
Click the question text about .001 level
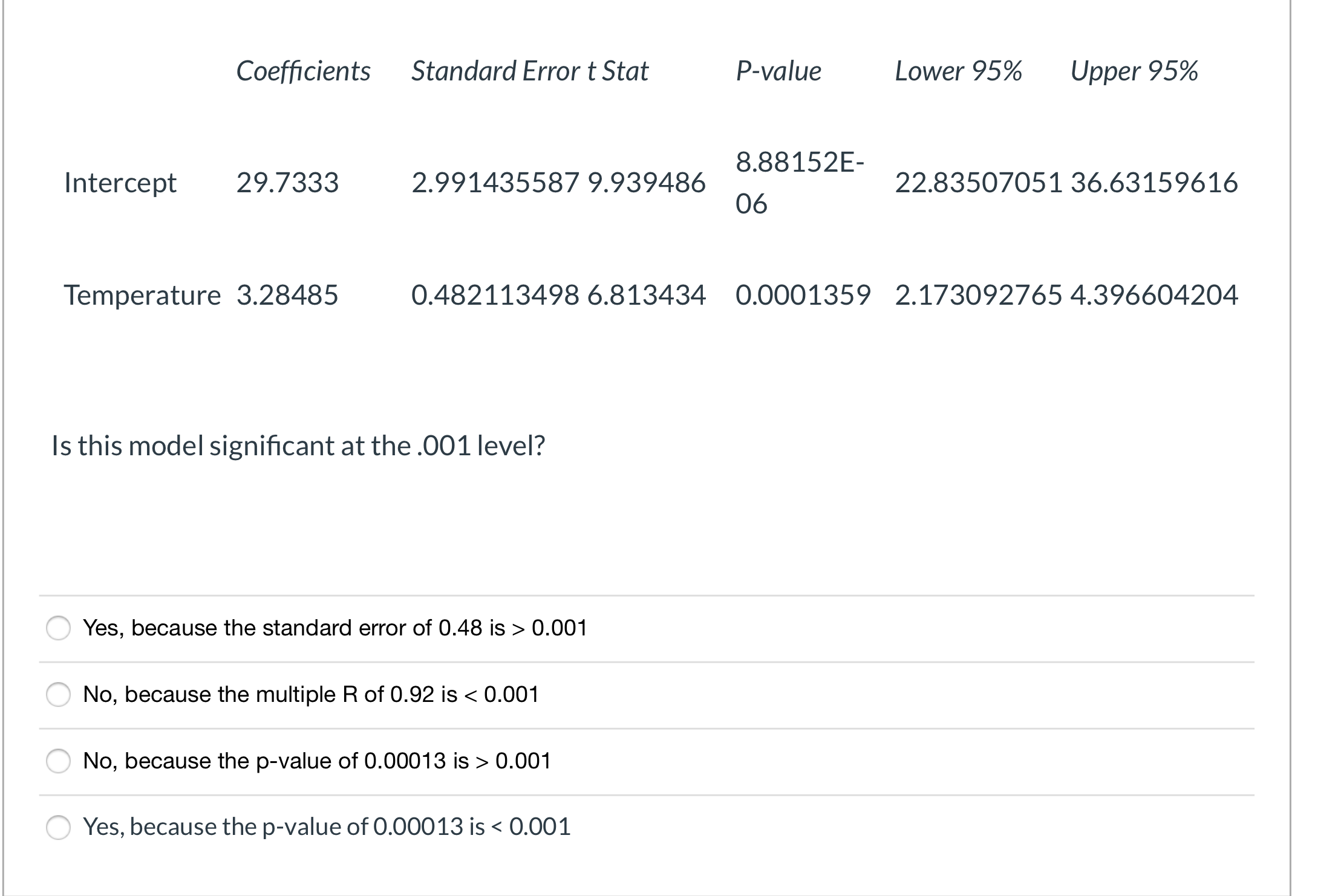coord(298,446)
